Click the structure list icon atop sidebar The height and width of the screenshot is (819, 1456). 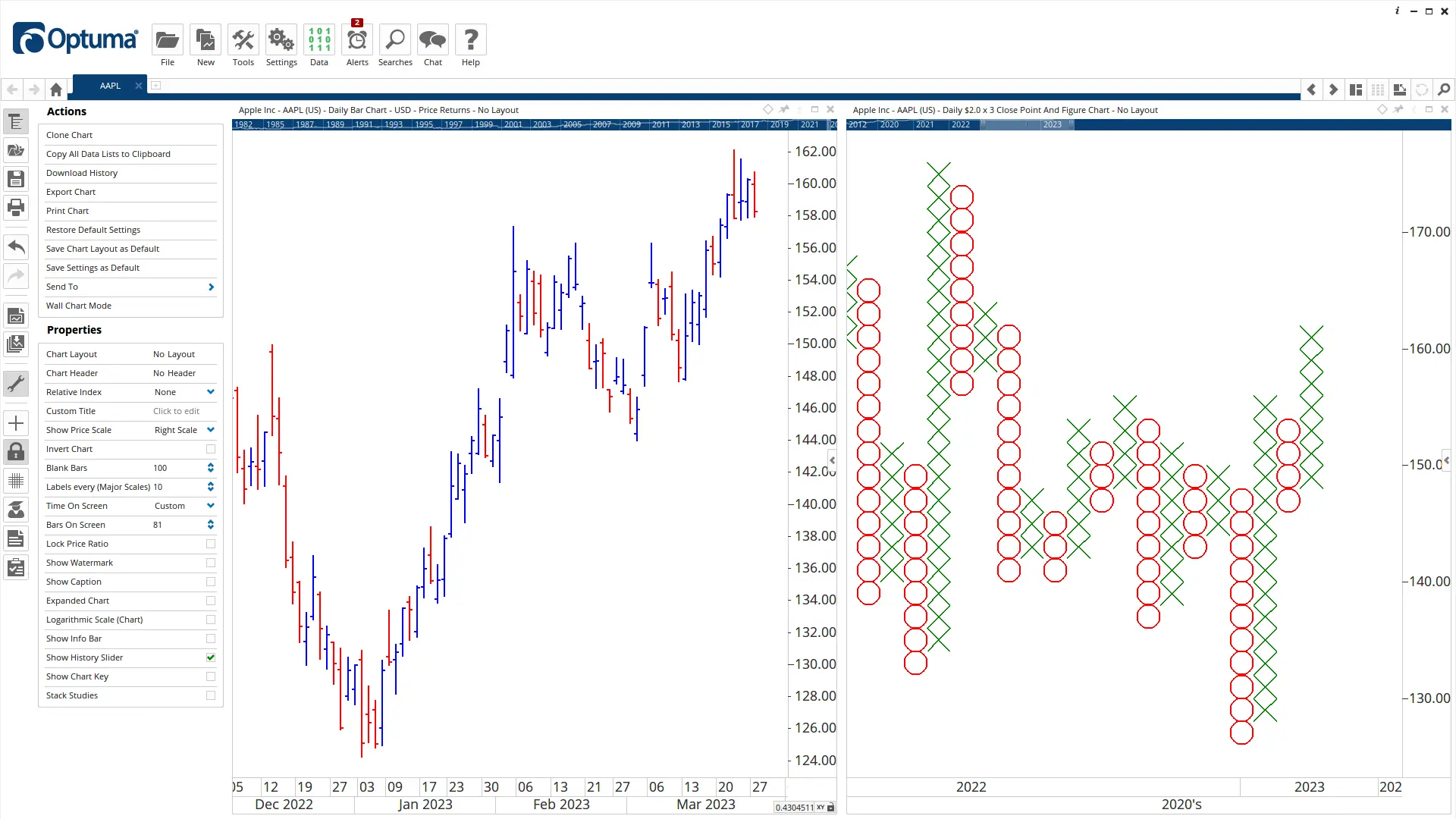pyautogui.click(x=16, y=121)
